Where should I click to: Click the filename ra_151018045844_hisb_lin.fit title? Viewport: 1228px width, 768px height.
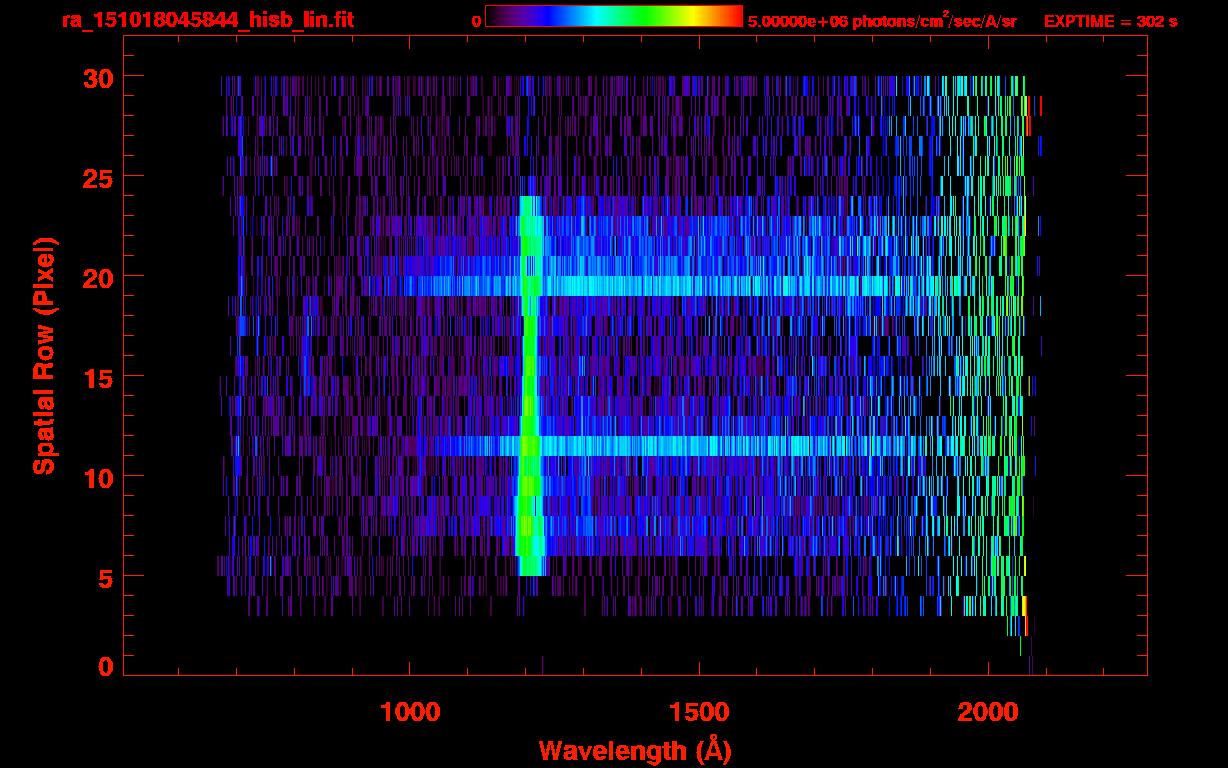point(207,20)
